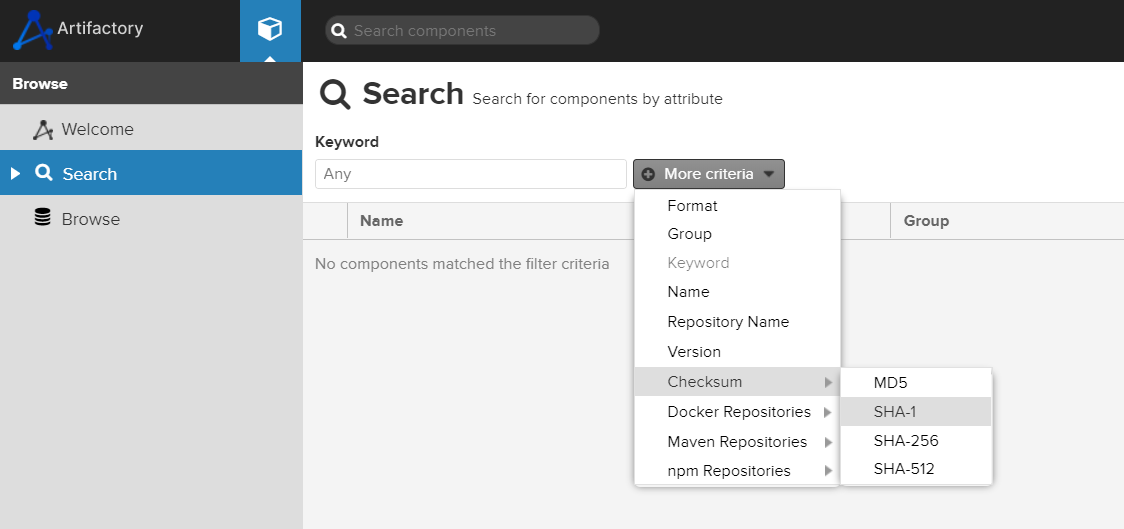Add the Format search criterion
Screen dimensions: 1124x529
[x=692, y=206]
